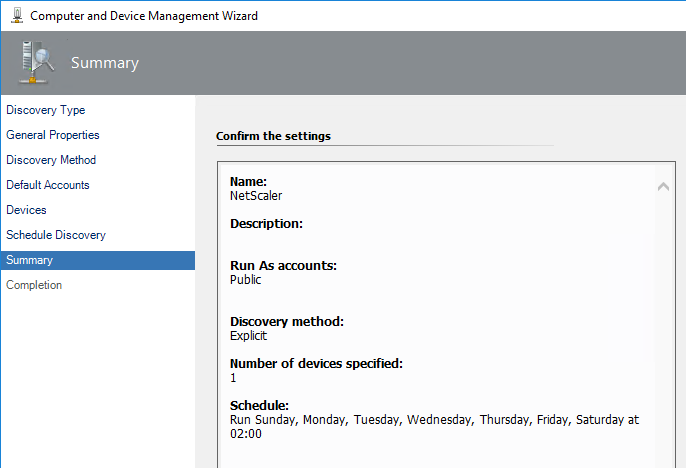Viewport: 686px width, 468px height.
Task: Select Default Accounts in the wizard sidebar
Action: pos(48,185)
